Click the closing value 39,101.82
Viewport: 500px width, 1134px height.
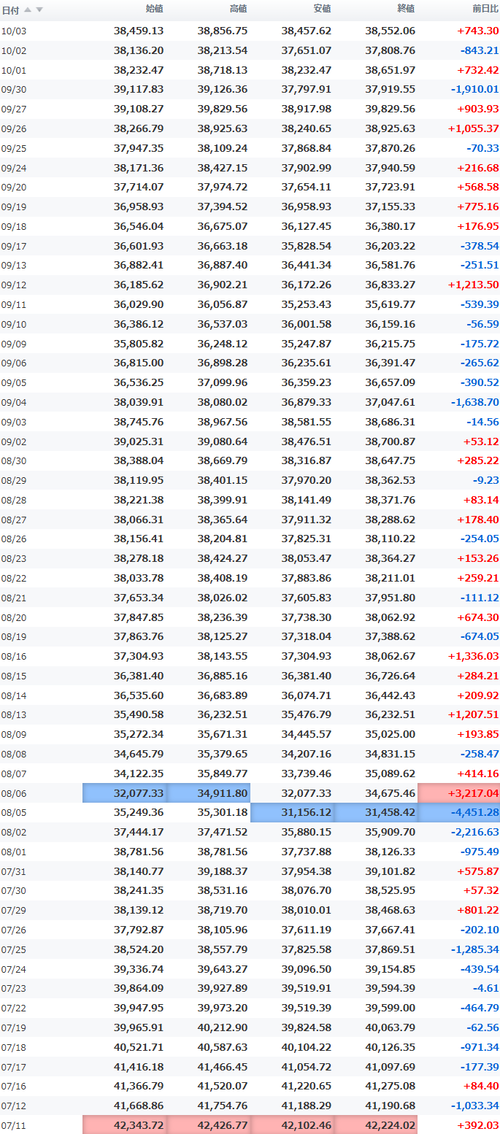(391, 871)
